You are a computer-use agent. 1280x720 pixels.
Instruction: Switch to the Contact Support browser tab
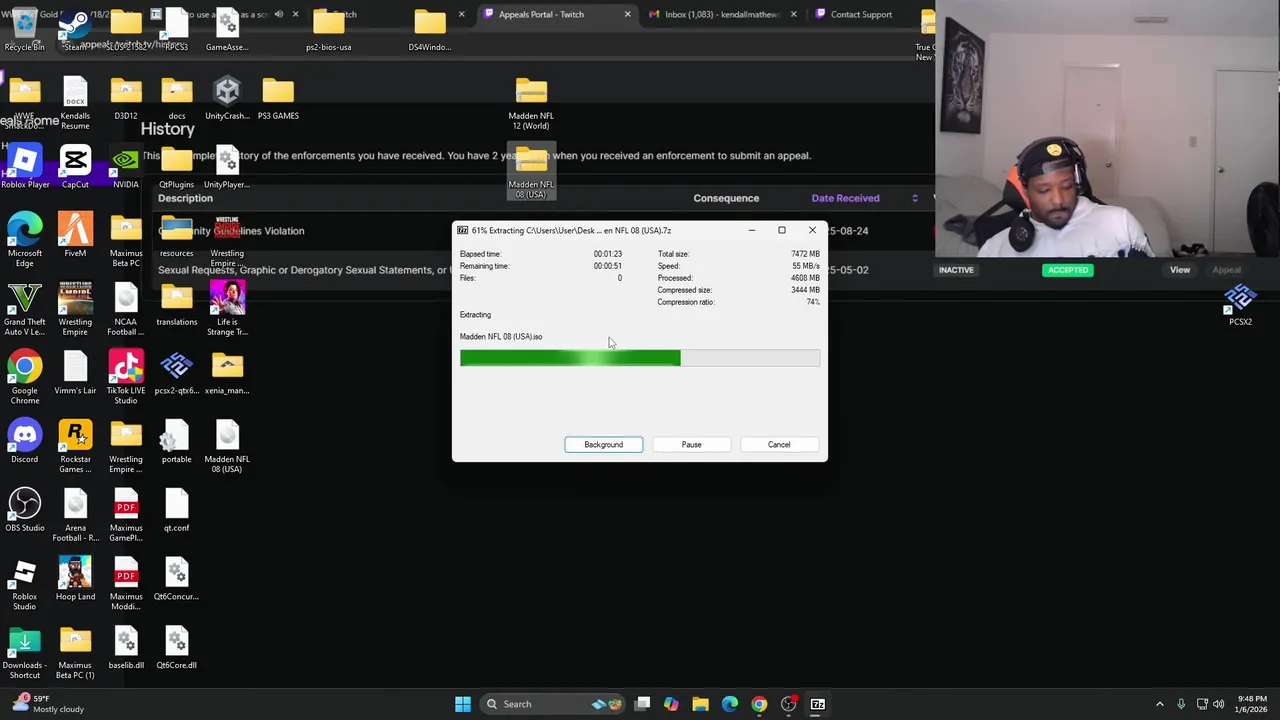click(x=861, y=14)
